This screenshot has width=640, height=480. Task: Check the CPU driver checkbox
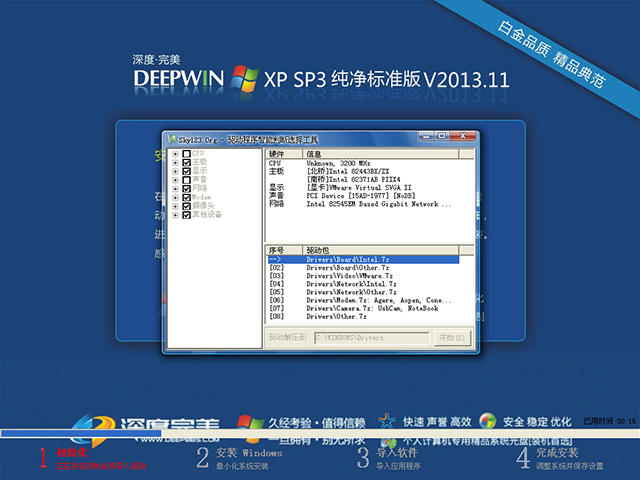pos(187,154)
